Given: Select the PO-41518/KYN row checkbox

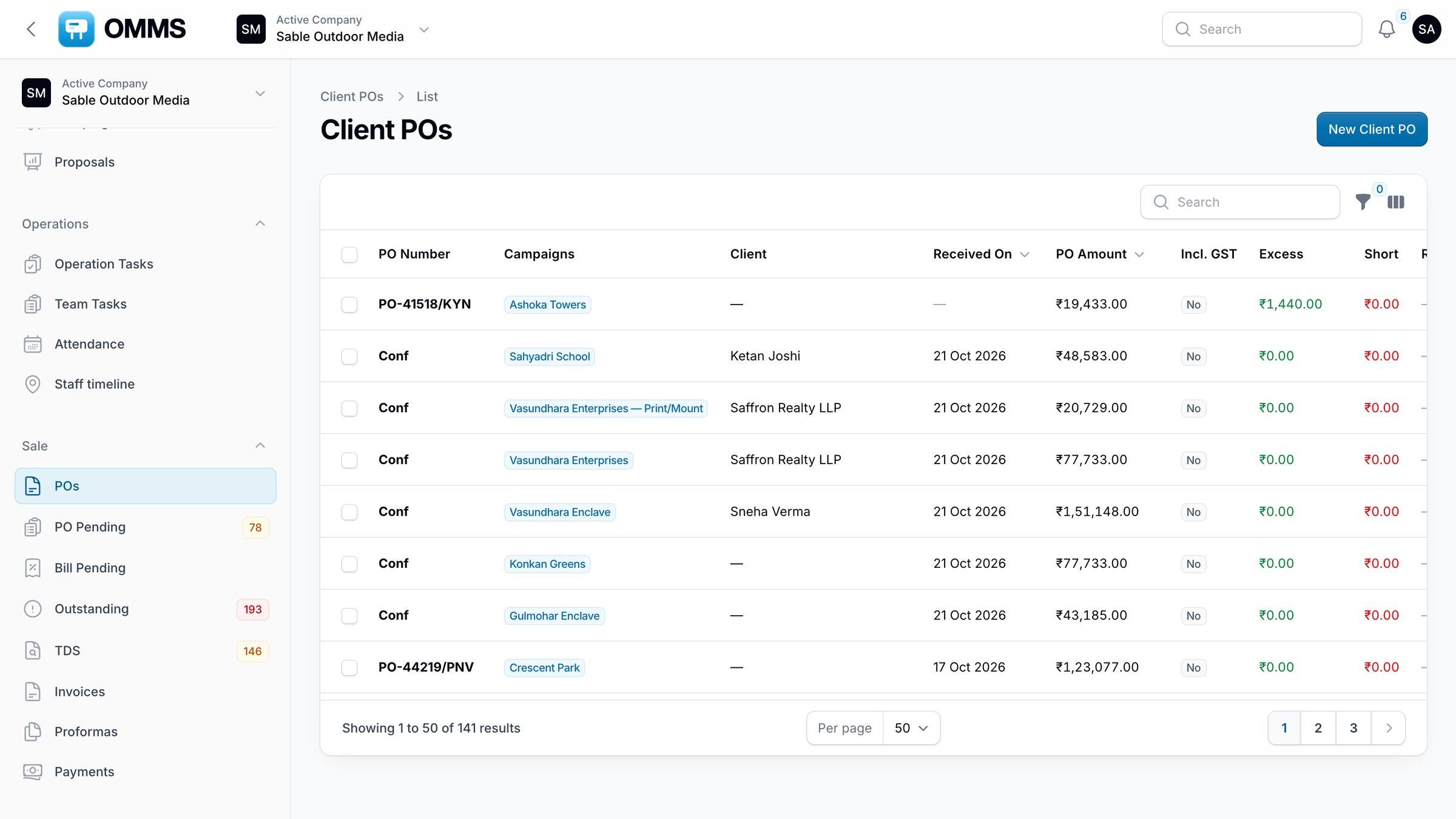Looking at the screenshot, I should (349, 305).
